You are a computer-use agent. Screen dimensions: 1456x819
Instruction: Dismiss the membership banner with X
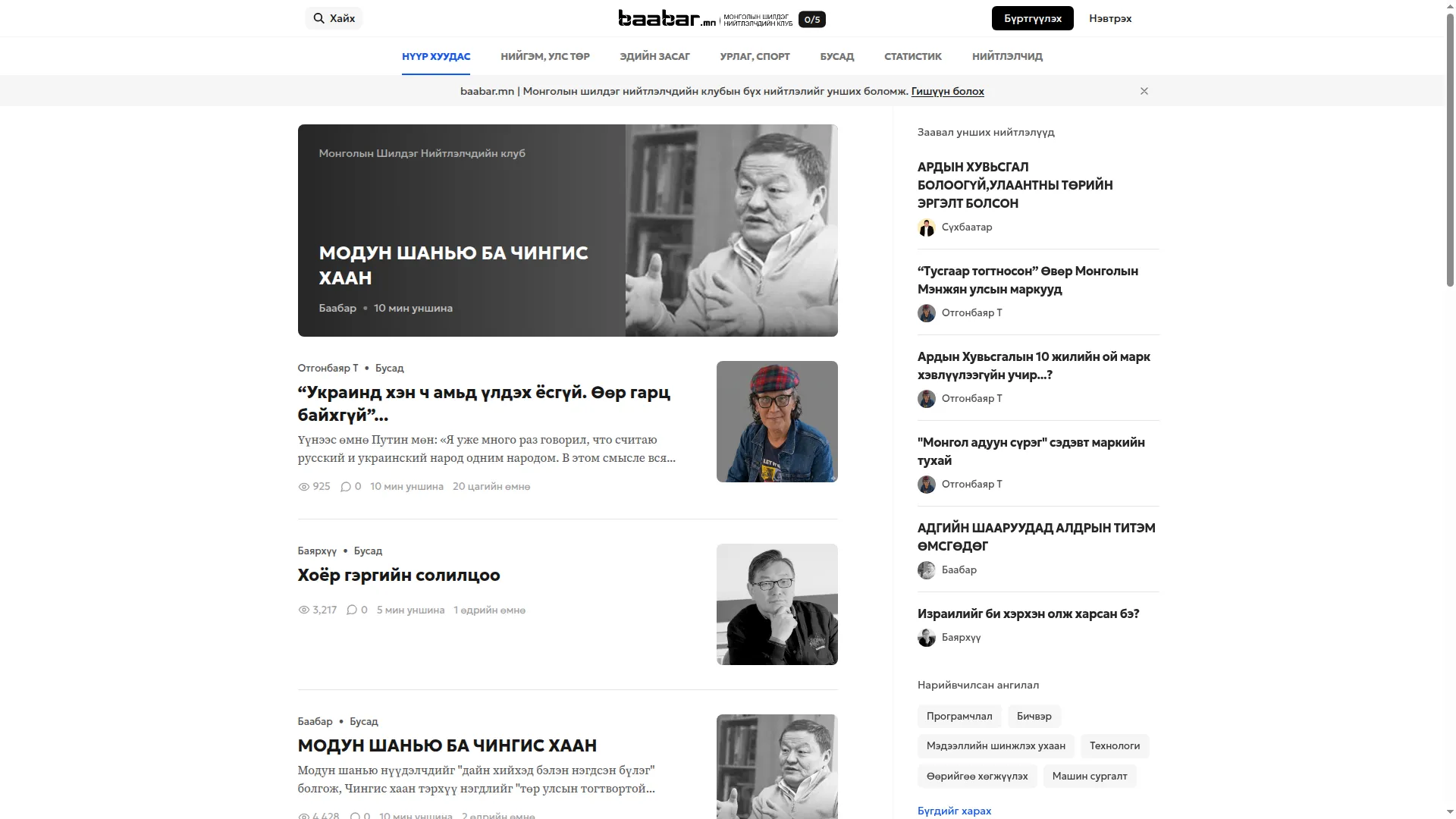(x=1144, y=91)
